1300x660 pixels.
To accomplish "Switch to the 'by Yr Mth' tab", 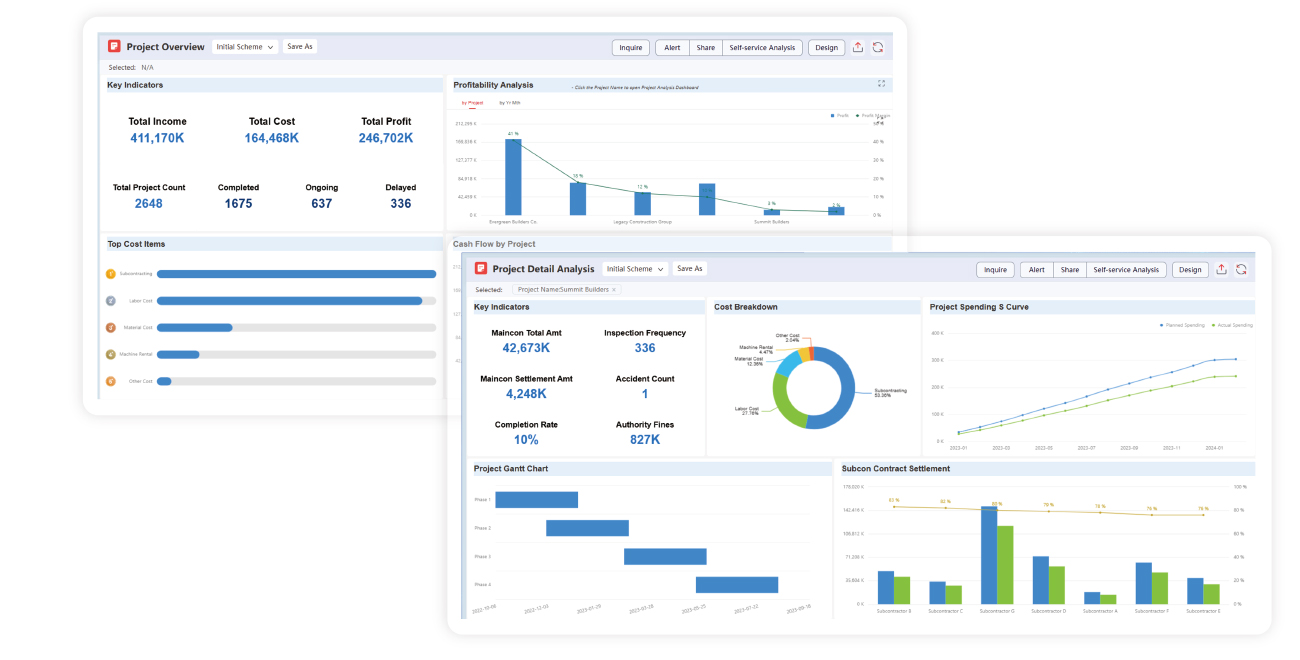I will 510,103.
